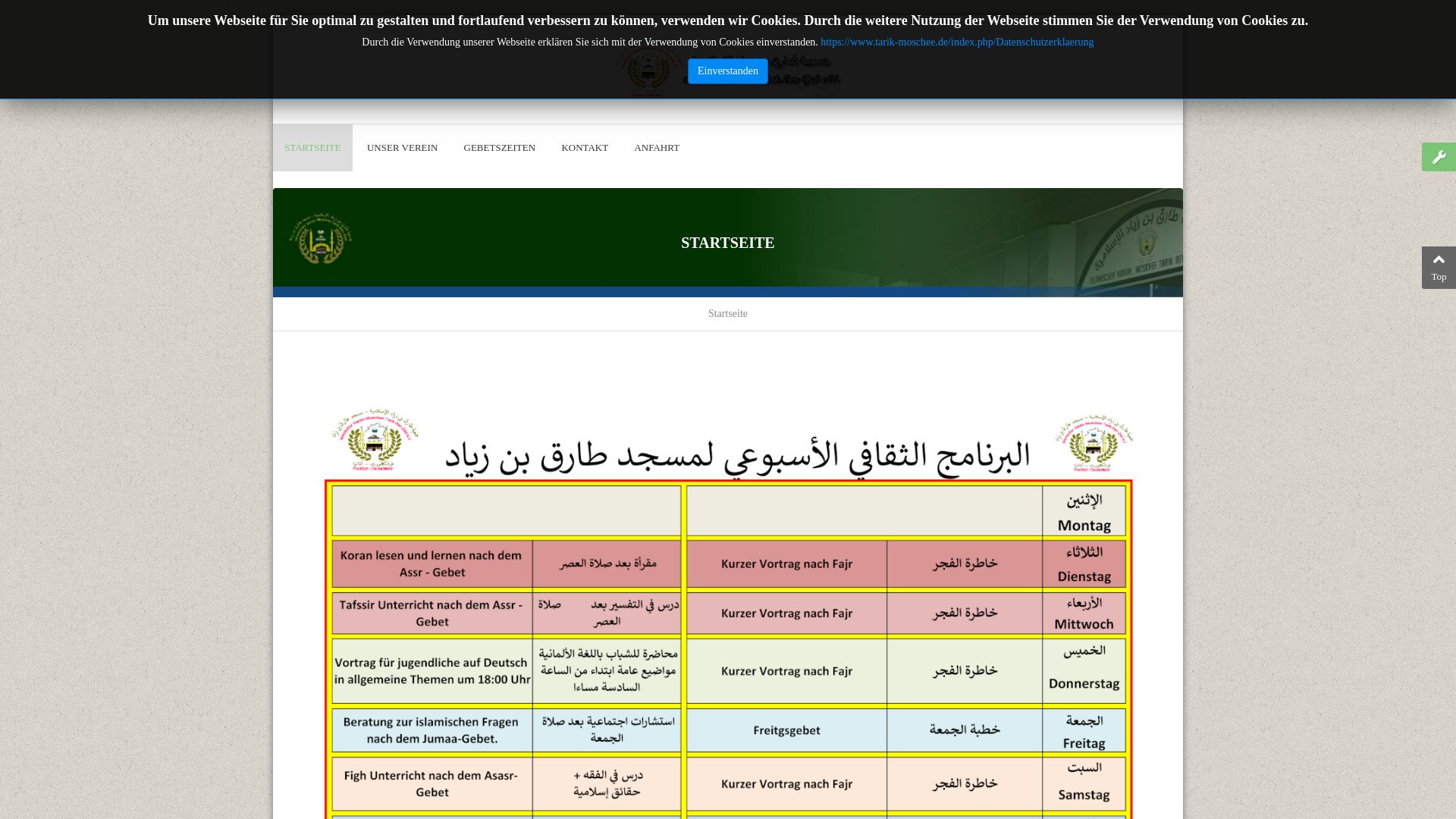This screenshot has width=1456, height=819.
Task: Navigate to the Kontakt page
Action: click(585, 148)
